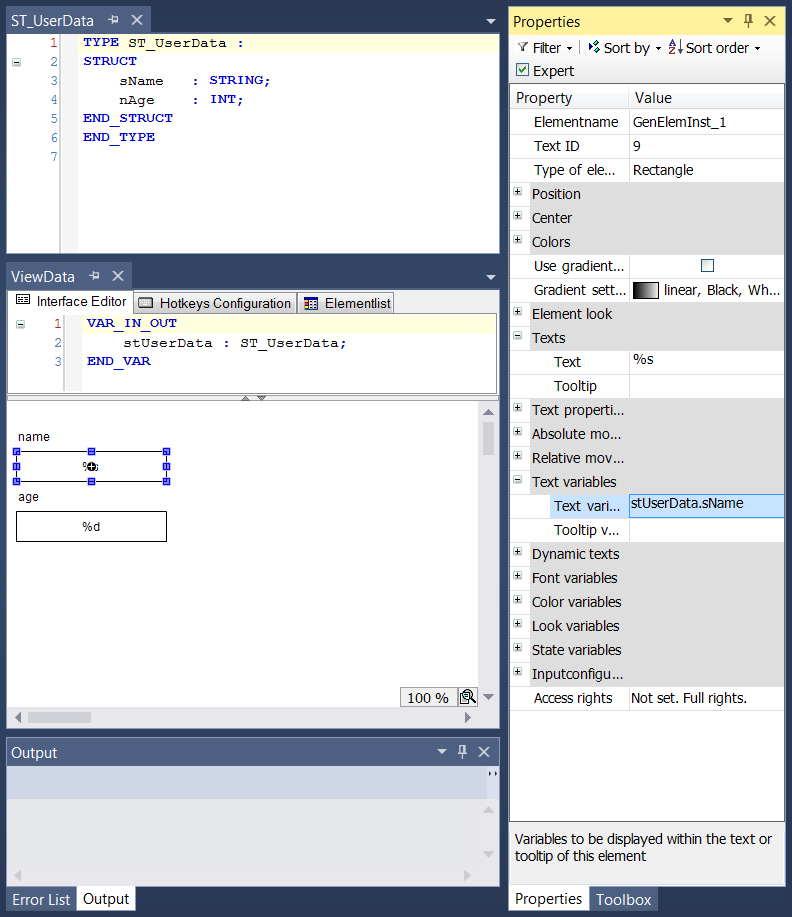Expand the Colors property group
Viewport: 792px width, 917px height.
tap(518, 240)
